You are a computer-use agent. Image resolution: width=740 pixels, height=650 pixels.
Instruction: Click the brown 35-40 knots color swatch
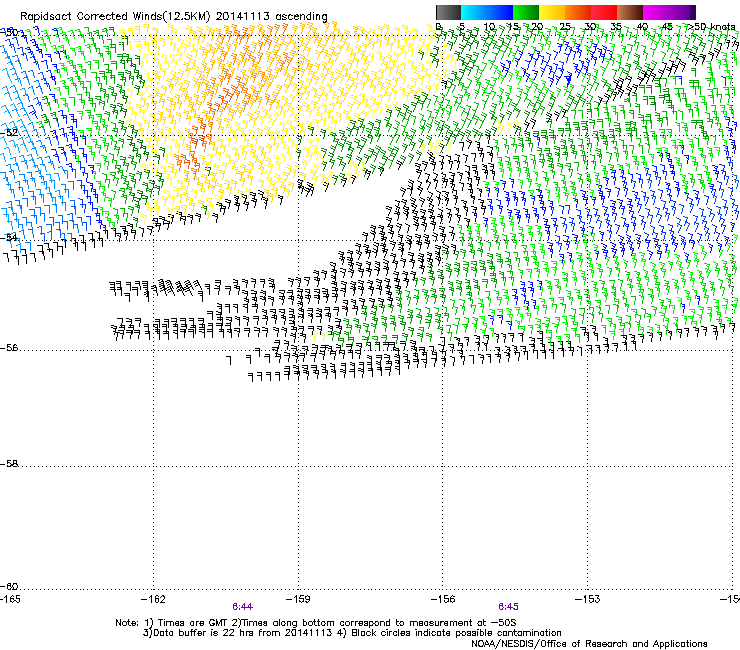point(630,12)
